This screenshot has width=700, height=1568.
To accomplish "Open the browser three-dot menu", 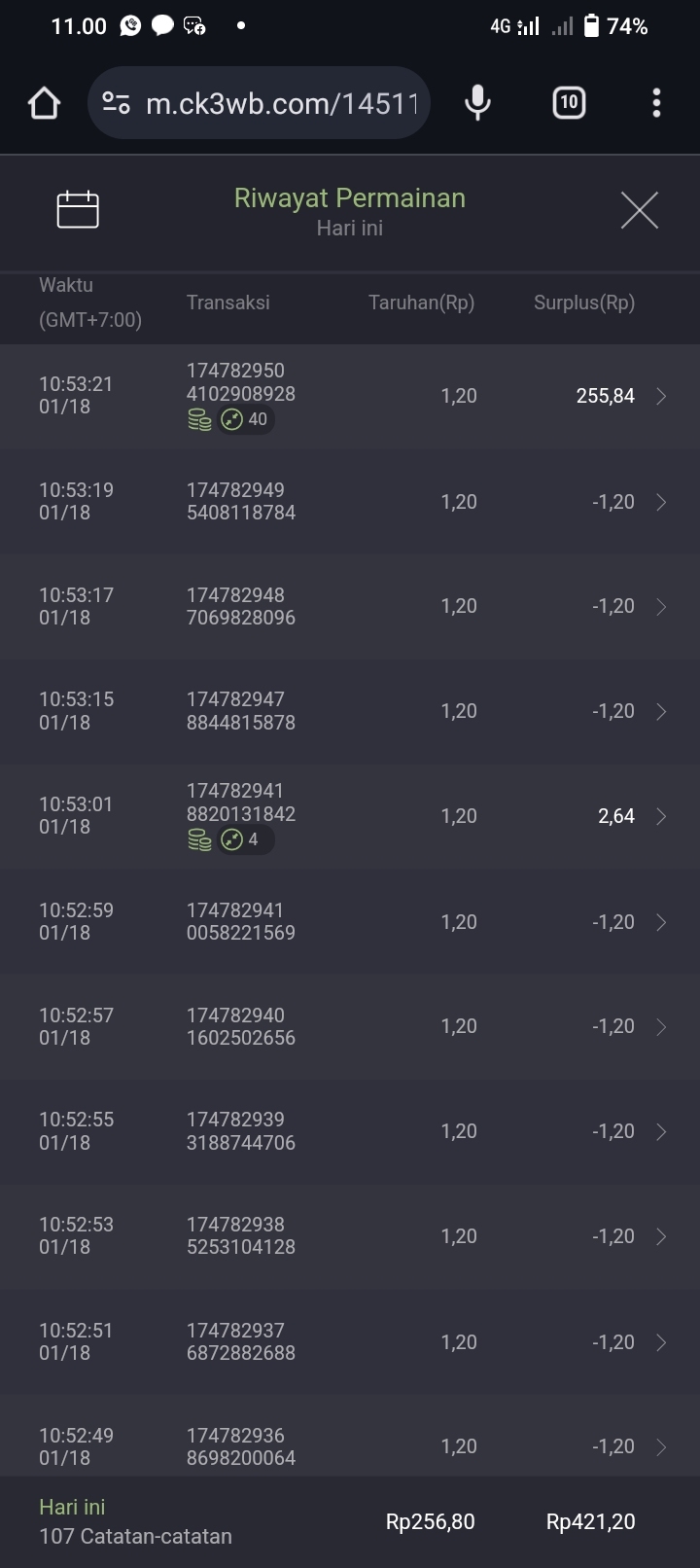I will point(657,102).
